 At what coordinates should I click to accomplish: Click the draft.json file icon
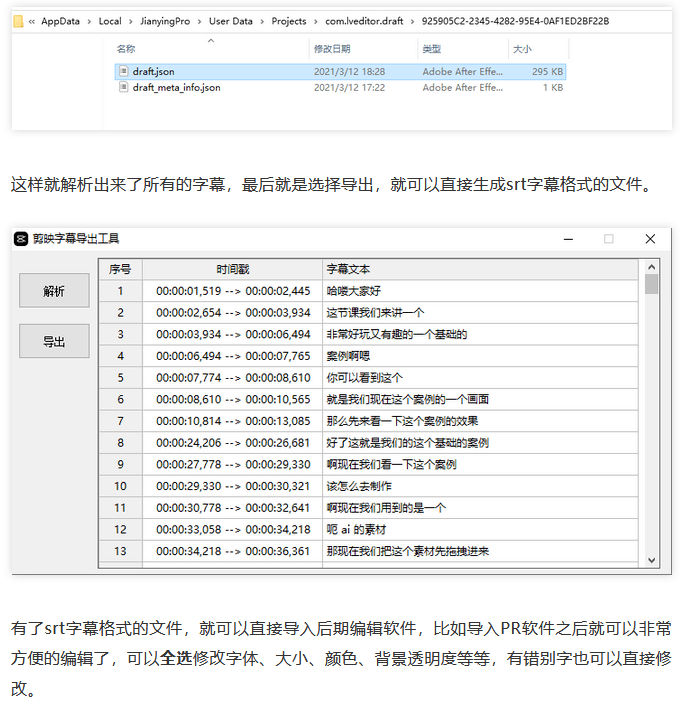pos(123,71)
